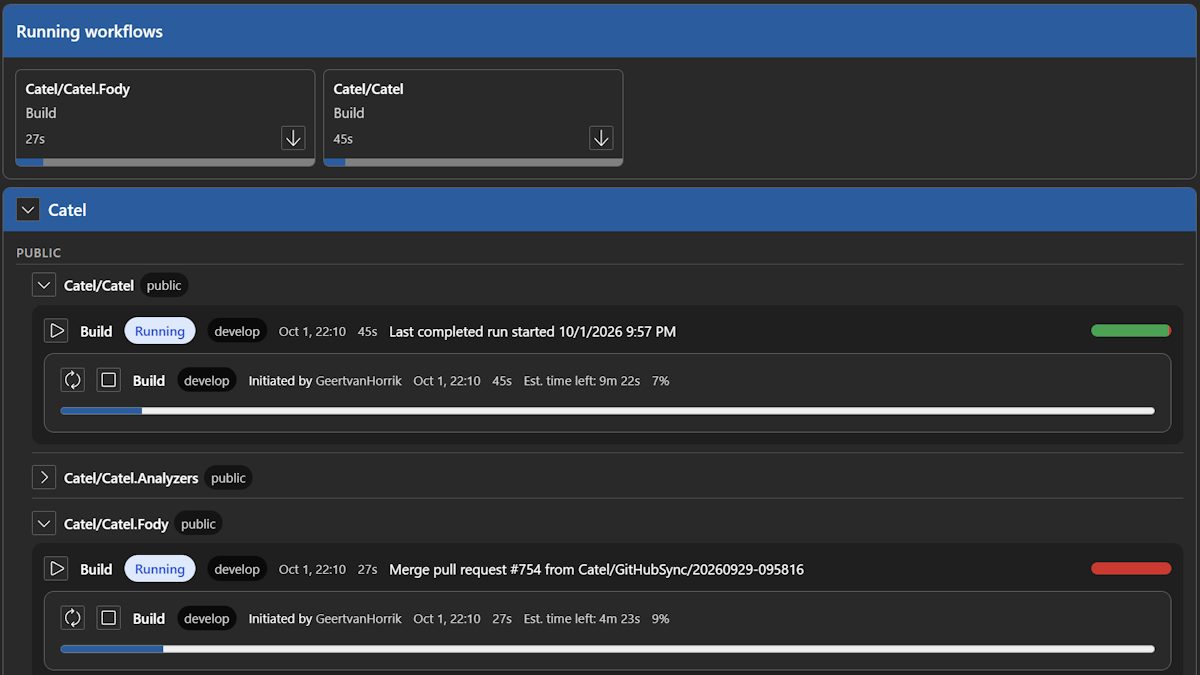This screenshot has width=1200, height=675.
Task: Click the 9% completion value
Action: [x=660, y=618]
